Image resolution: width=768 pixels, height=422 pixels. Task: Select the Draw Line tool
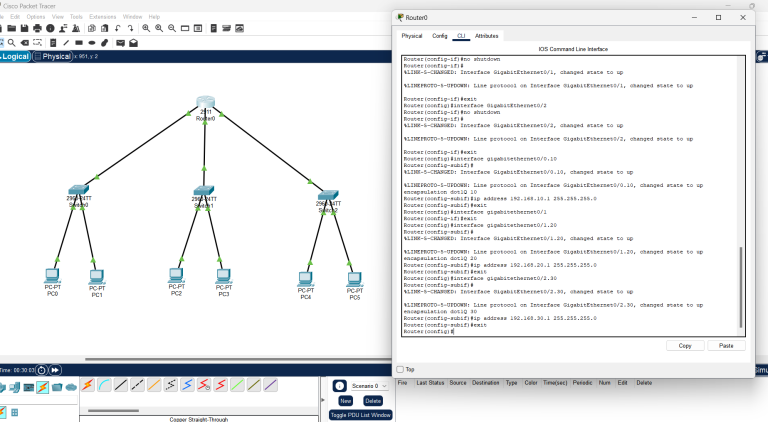(66, 43)
